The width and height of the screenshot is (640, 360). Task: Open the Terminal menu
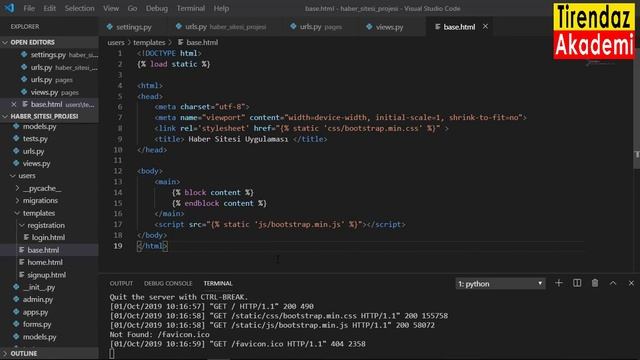pyautogui.click(x=191, y=8)
